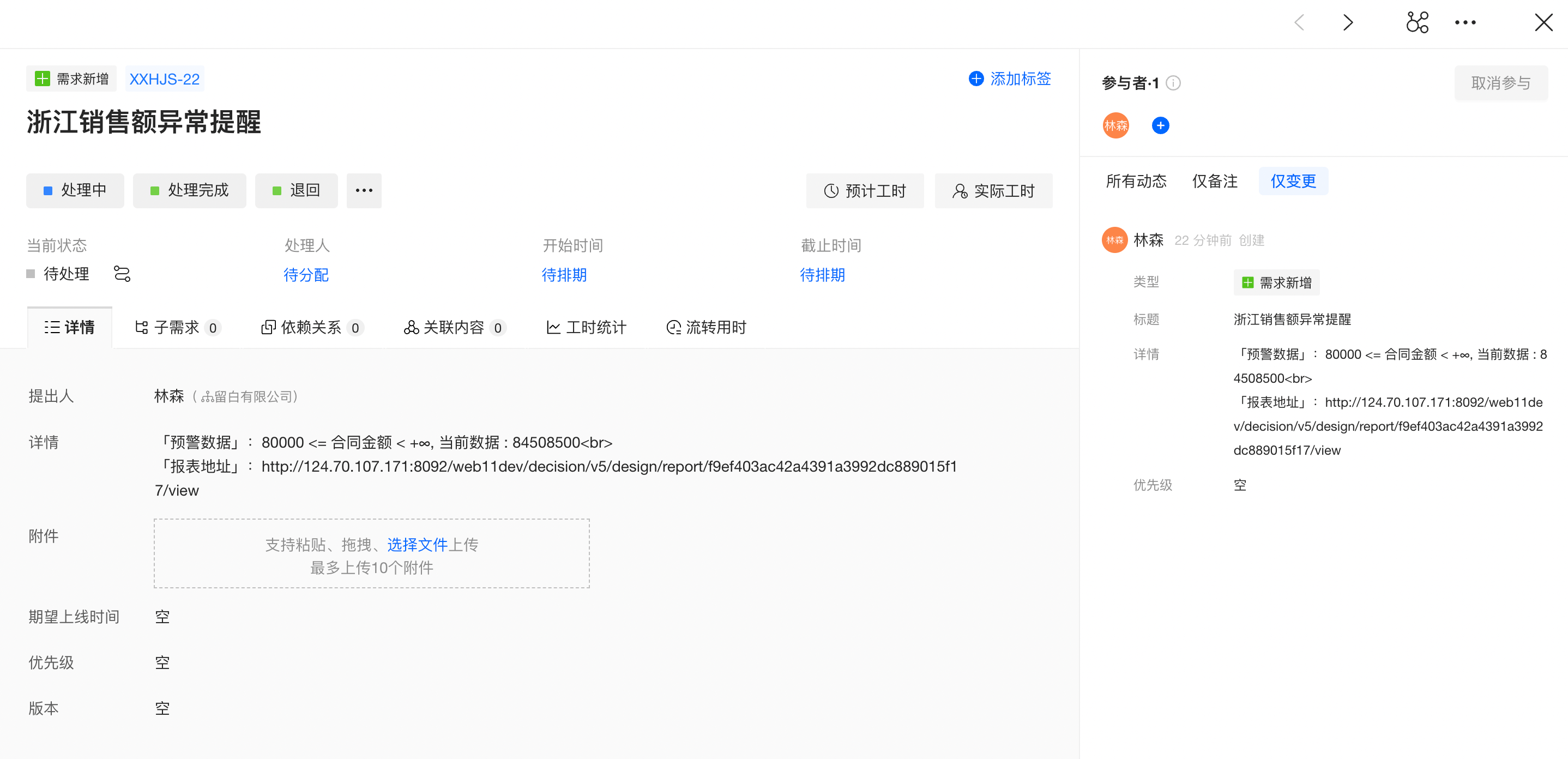Open the 待排期 deadline picker

pyautogui.click(x=822, y=275)
